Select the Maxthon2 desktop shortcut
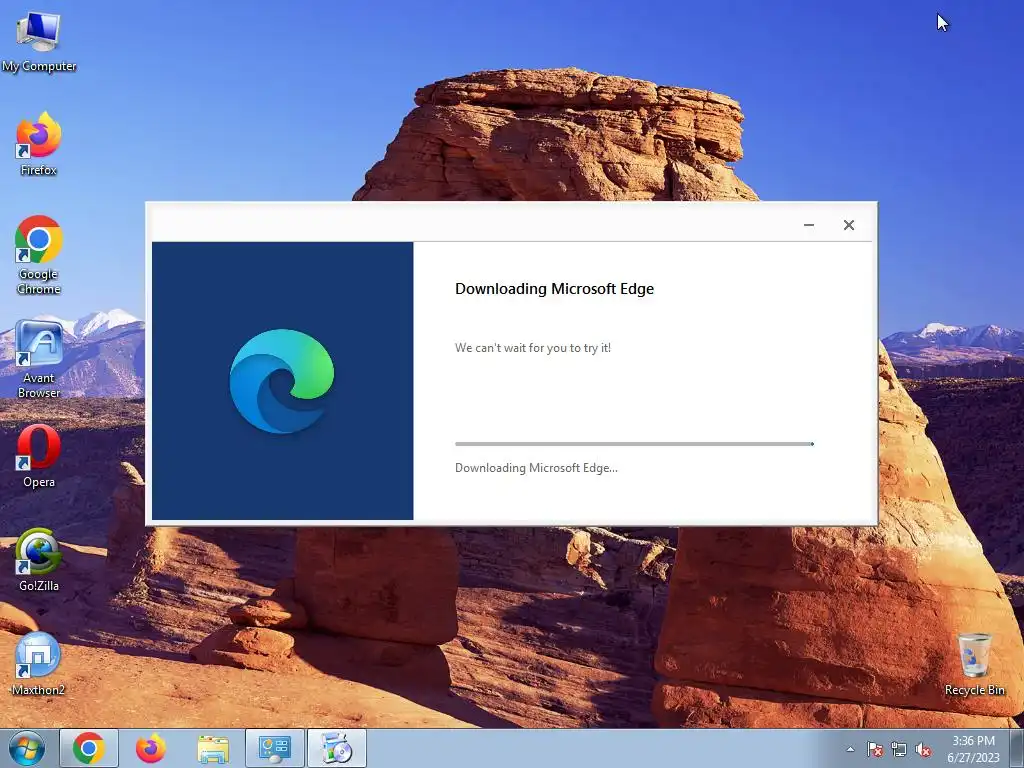This screenshot has height=768, width=1024. 39,664
